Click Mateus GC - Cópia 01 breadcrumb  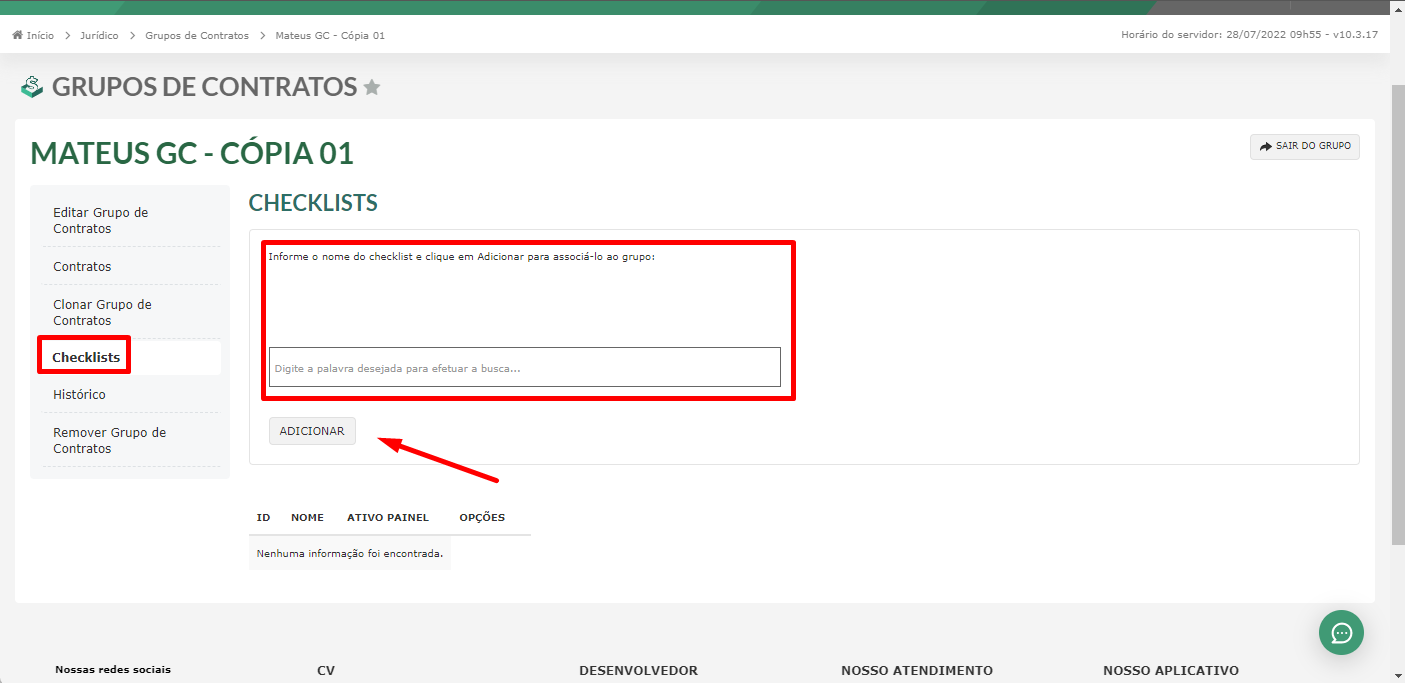pos(330,35)
